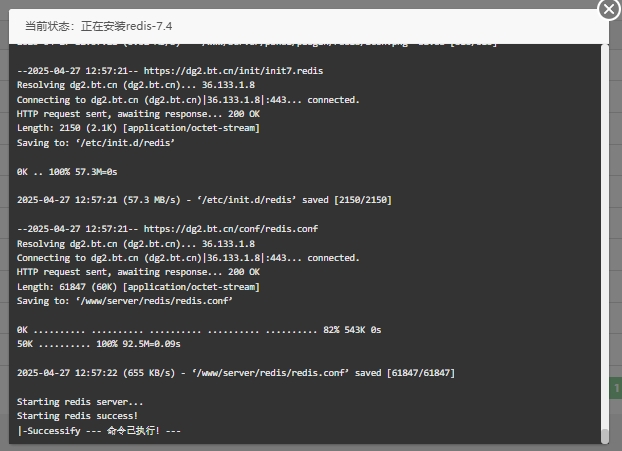Click the status title 正在安装redis-7.4
The height and width of the screenshot is (451, 622).
point(127,26)
